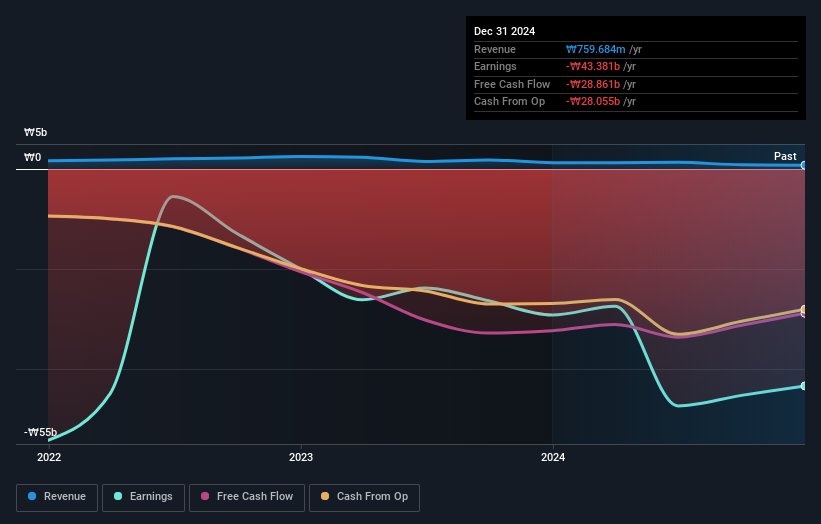Click the 2023 x-axis label

[301, 458]
